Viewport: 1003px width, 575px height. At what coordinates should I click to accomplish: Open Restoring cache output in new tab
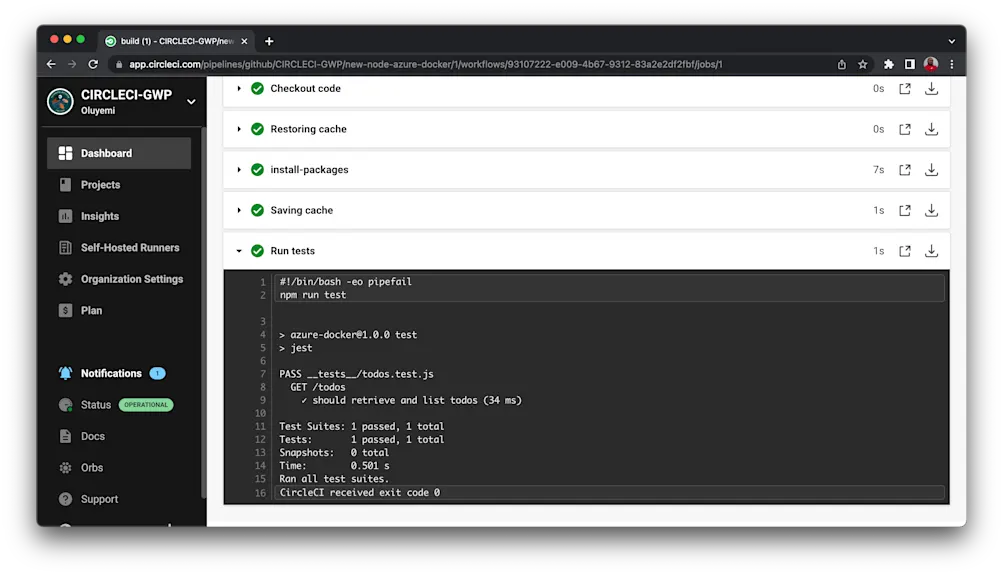(904, 129)
